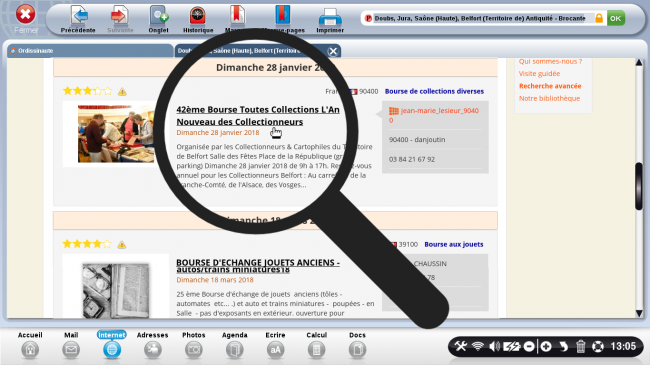The image size is (650, 365).
Task: Click the orange padlock security icon
Action: (x=599, y=18)
